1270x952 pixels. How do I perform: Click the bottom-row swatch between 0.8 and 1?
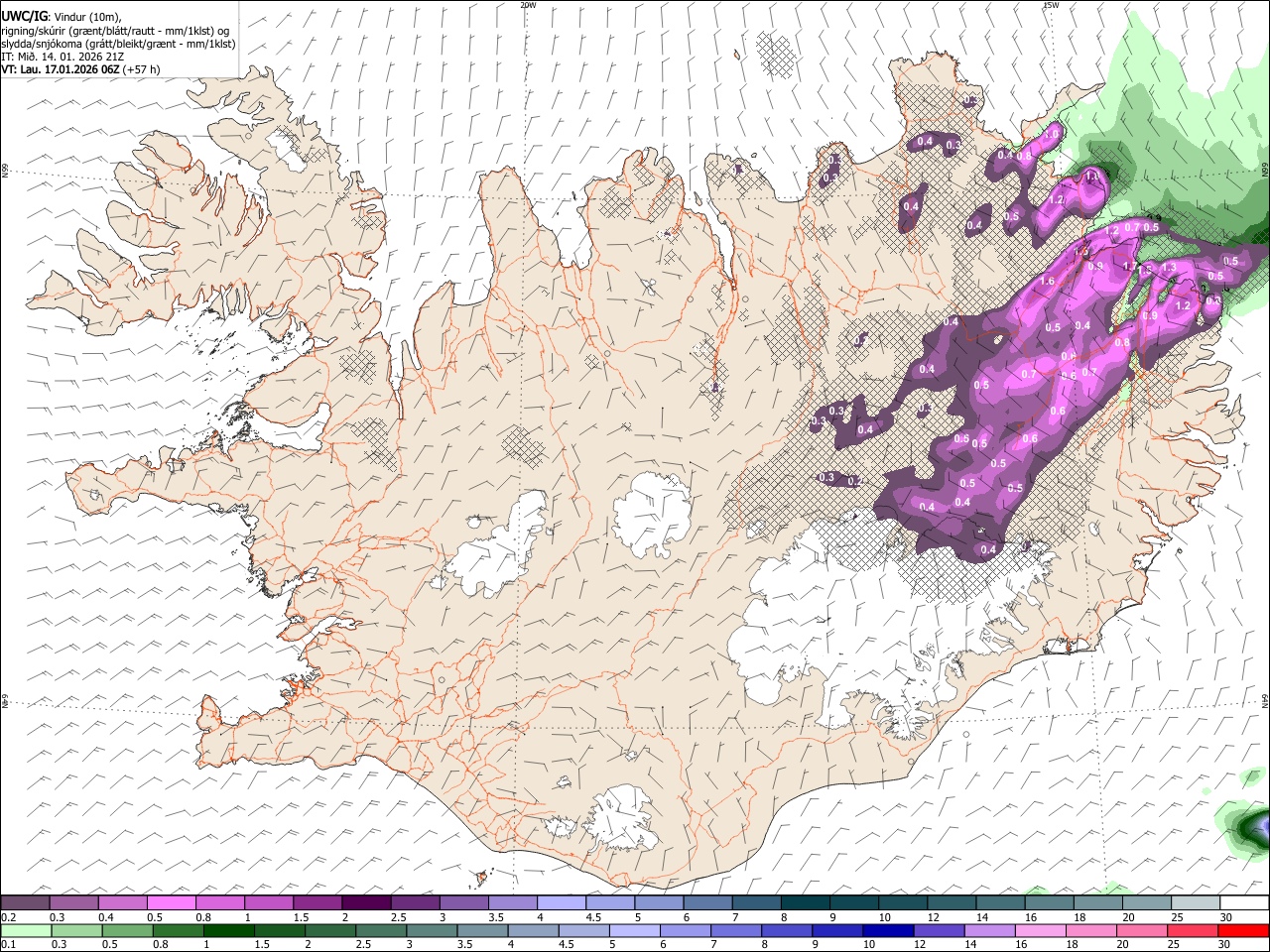tap(179, 930)
